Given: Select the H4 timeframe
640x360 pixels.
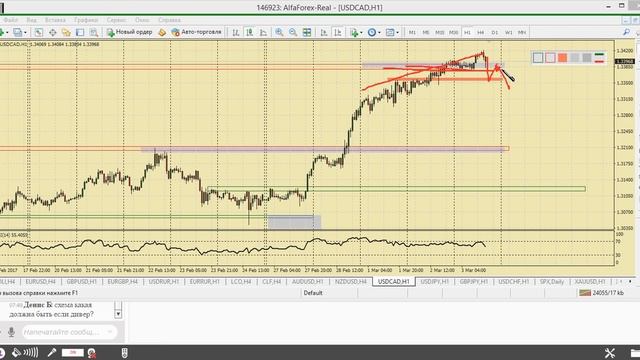Looking at the screenshot, I should pos(481,32).
